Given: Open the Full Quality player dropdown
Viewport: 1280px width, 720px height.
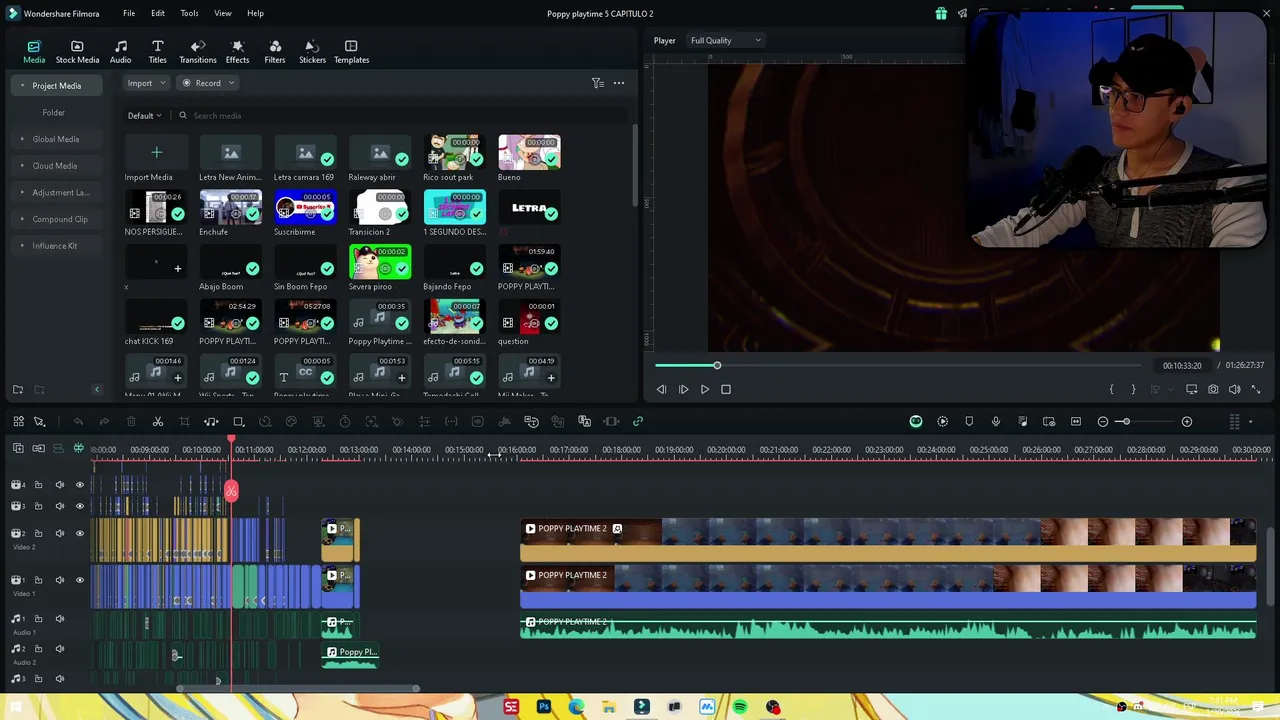Looking at the screenshot, I should click(x=725, y=40).
